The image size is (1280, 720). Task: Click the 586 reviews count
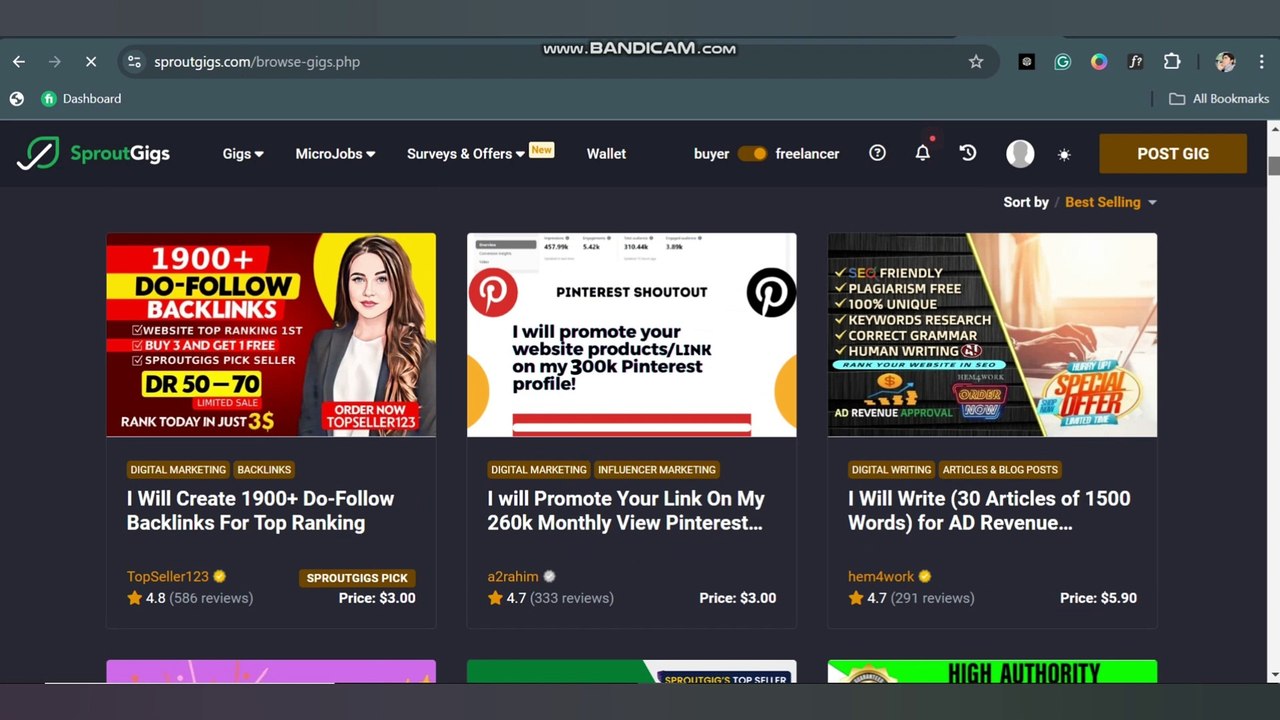(x=211, y=598)
